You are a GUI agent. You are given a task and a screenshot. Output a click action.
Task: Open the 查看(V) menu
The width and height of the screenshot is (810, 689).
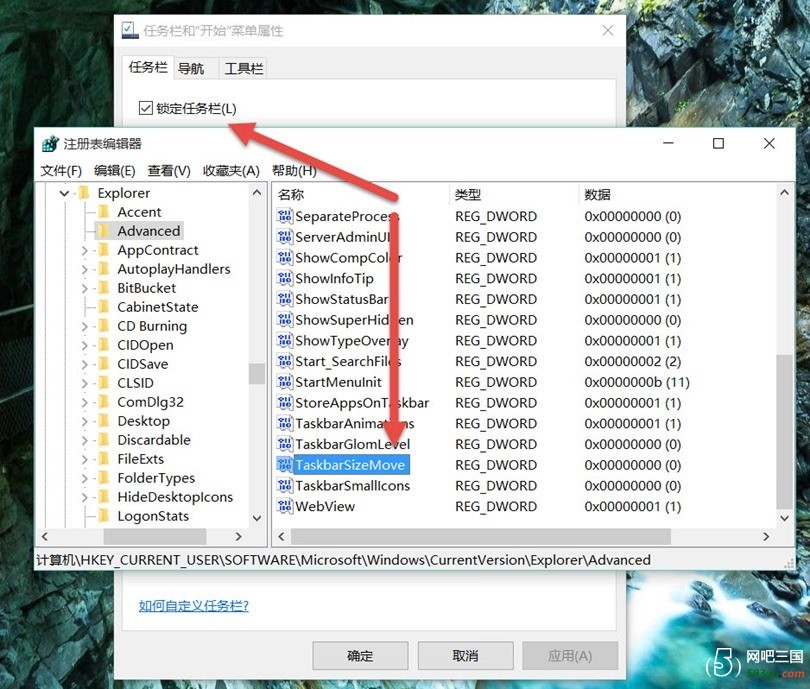169,170
